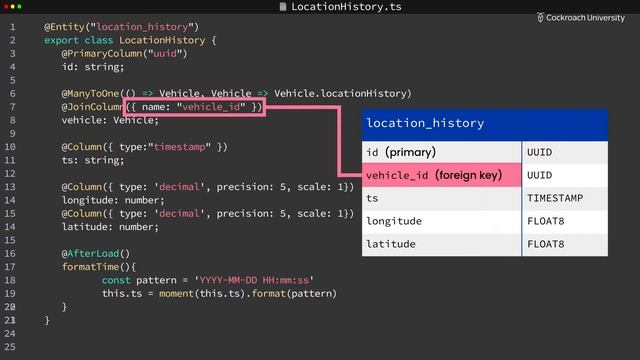Image resolution: width=640 pixels, height=360 pixels.
Task: Click the LocationHistory.ts window title
Action: coord(346,7)
